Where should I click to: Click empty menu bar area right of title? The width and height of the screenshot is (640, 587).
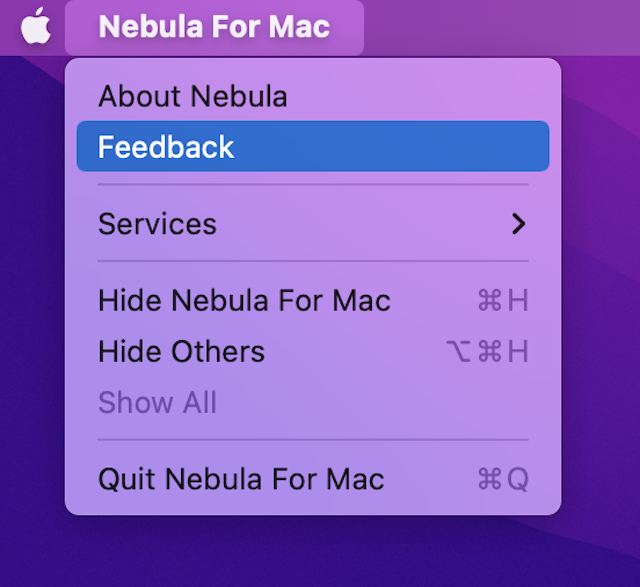coord(502,27)
